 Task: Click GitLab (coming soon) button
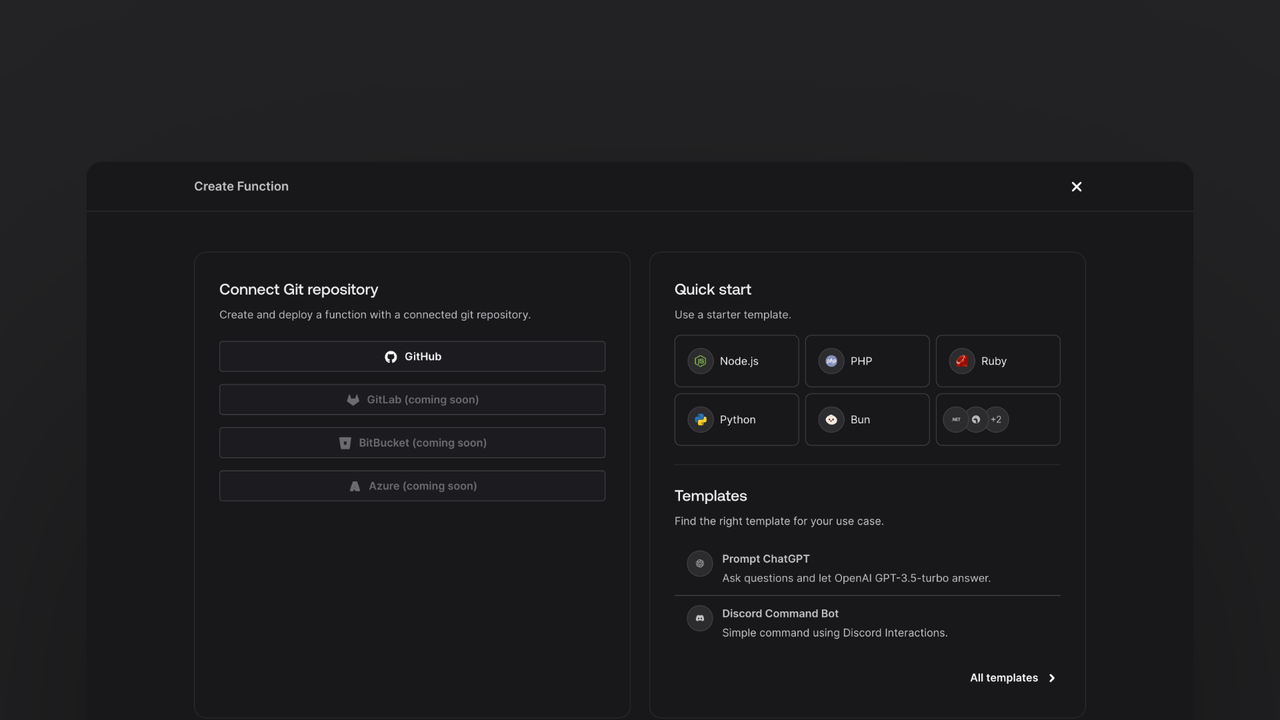[x=412, y=400]
